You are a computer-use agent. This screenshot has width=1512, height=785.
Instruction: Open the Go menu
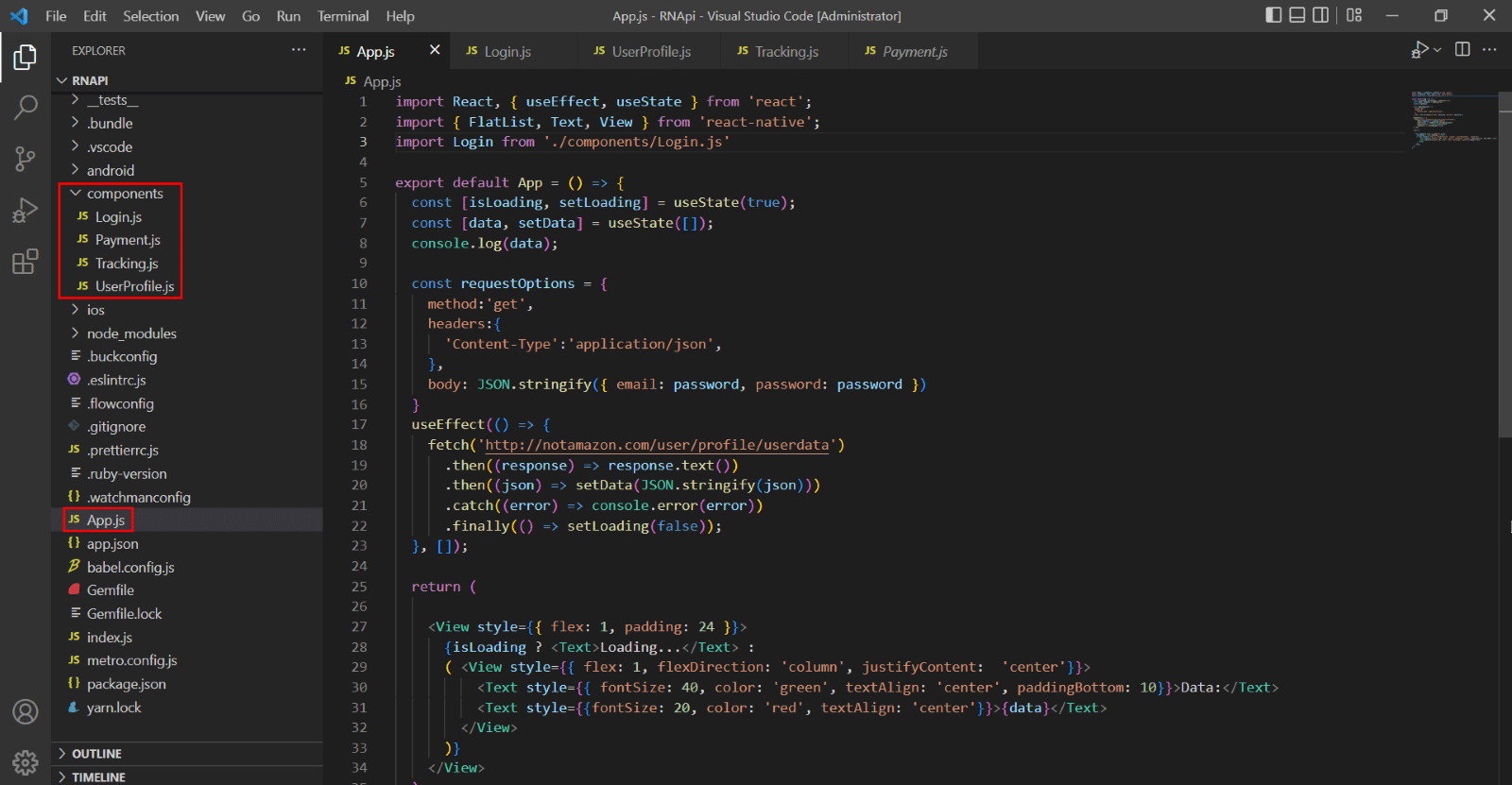tap(250, 16)
